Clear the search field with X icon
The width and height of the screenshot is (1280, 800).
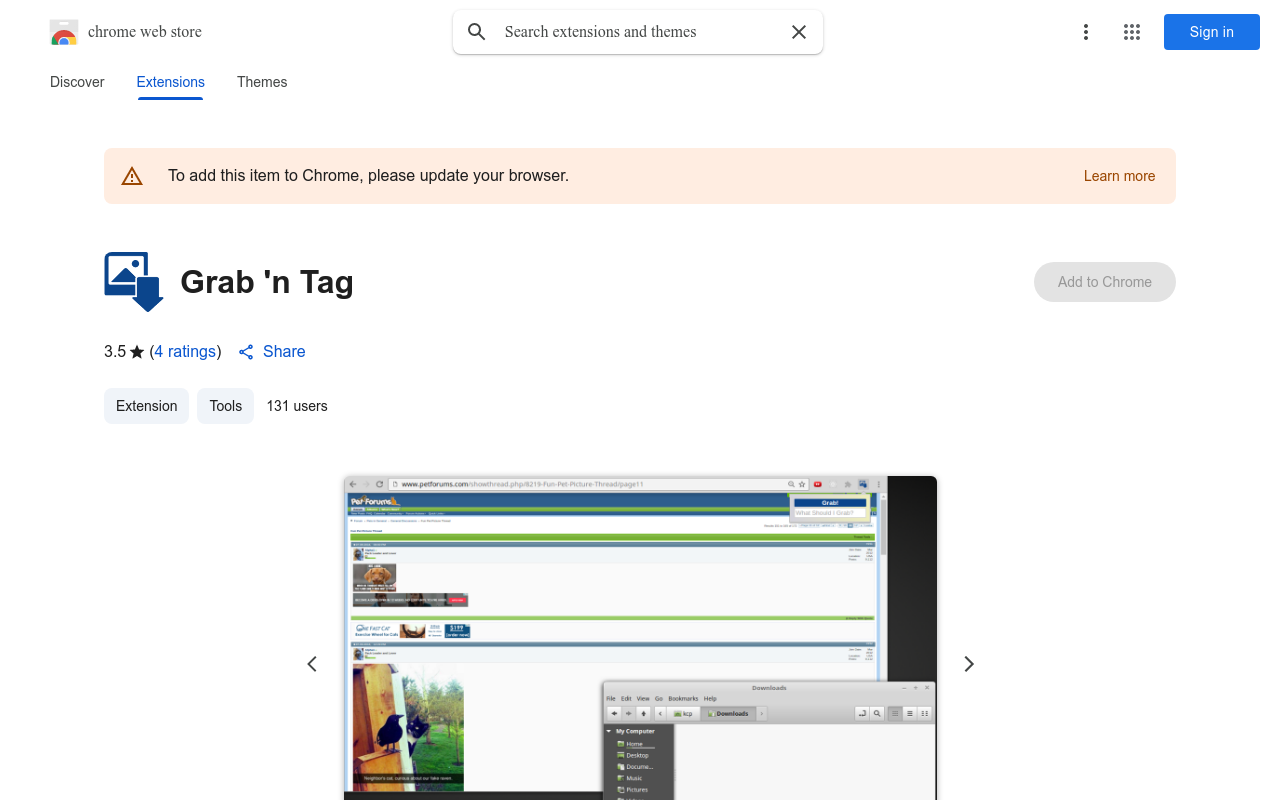click(799, 32)
